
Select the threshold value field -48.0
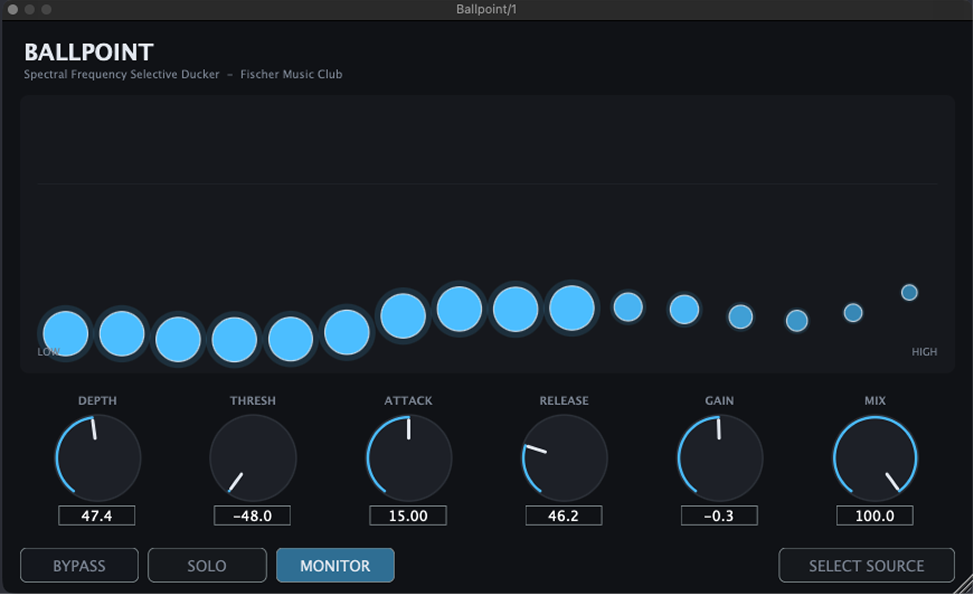click(x=253, y=516)
